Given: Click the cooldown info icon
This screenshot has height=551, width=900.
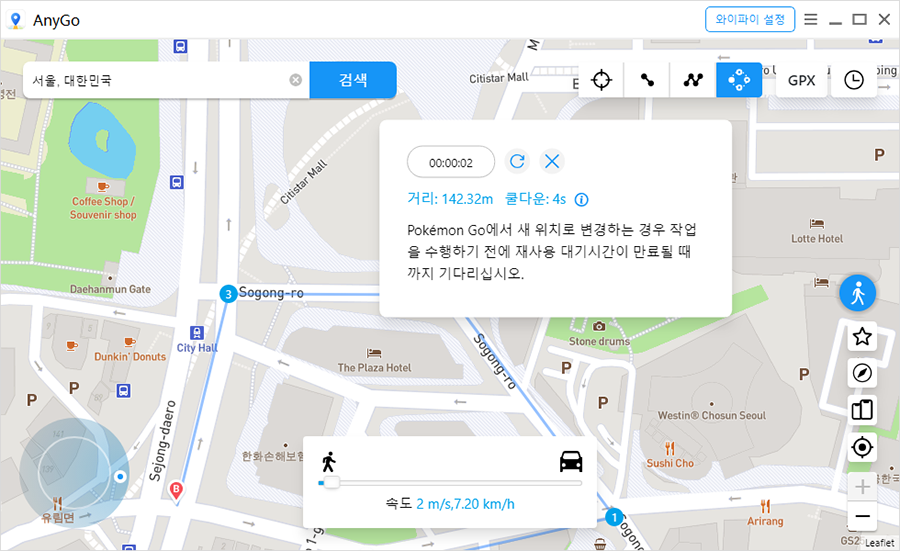Looking at the screenshot, I should (581, 198).
